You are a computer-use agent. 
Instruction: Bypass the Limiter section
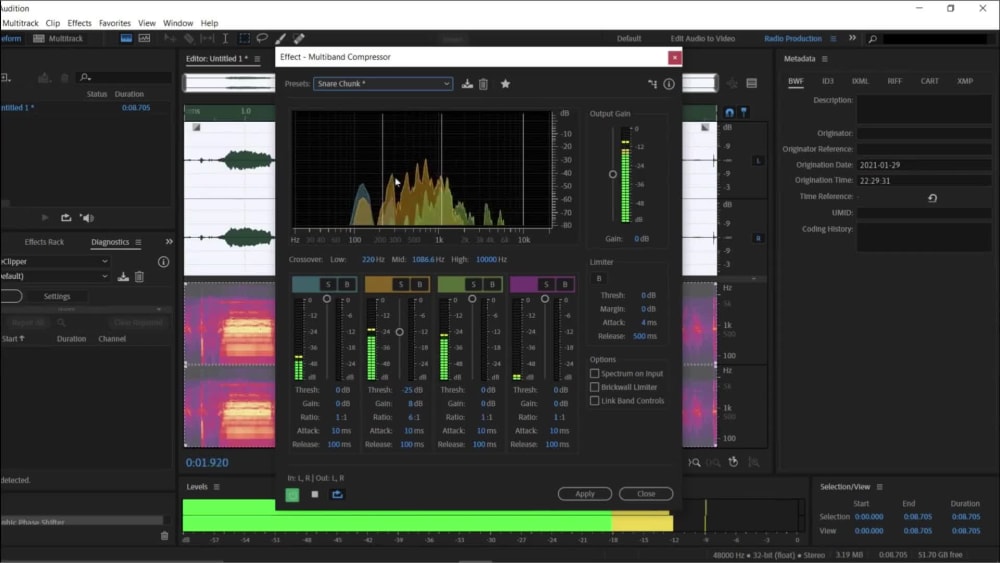[598, 278]
